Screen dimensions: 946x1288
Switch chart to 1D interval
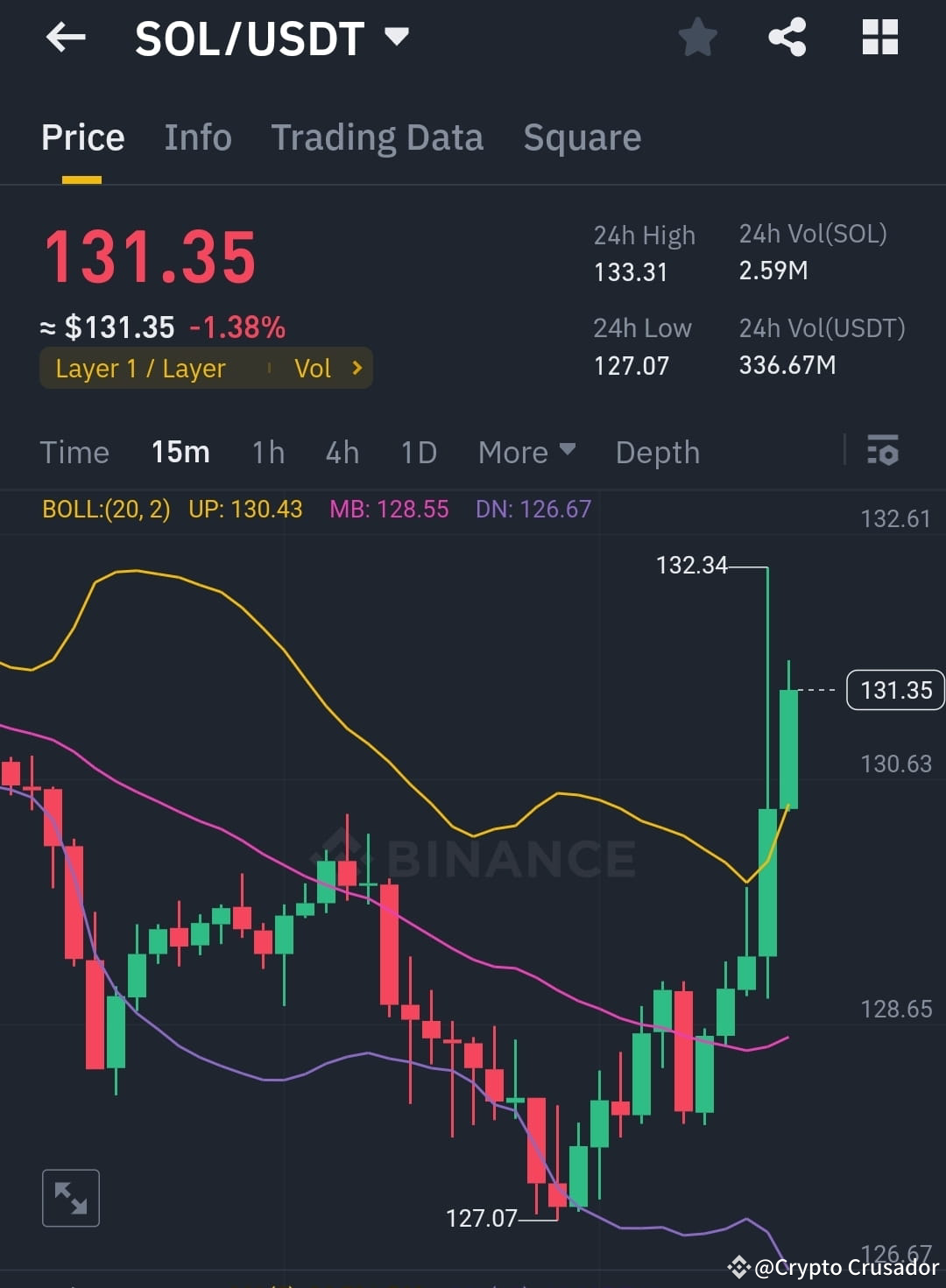(x=418, y=452)
